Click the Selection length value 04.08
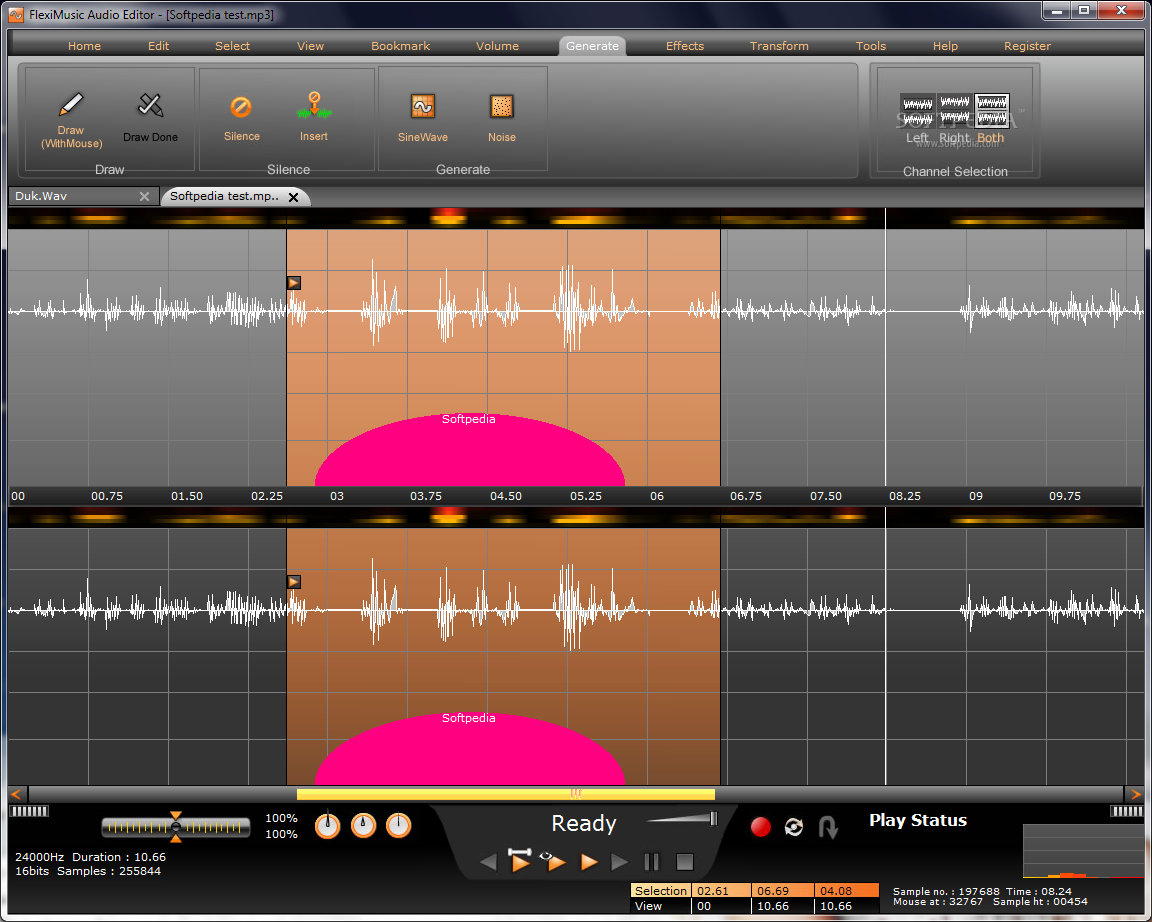The image size is (1152, 922). [x=846, y=890]
